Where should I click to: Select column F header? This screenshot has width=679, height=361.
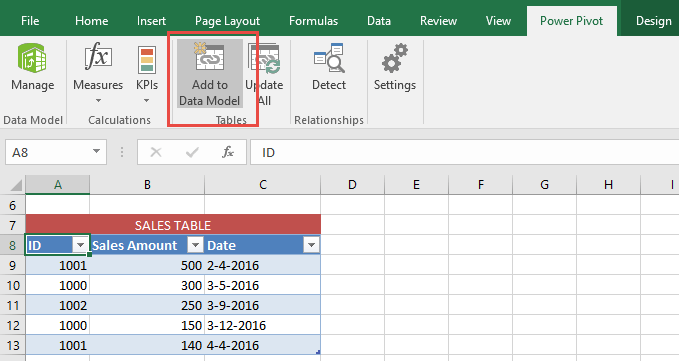[x=481, y=185]
